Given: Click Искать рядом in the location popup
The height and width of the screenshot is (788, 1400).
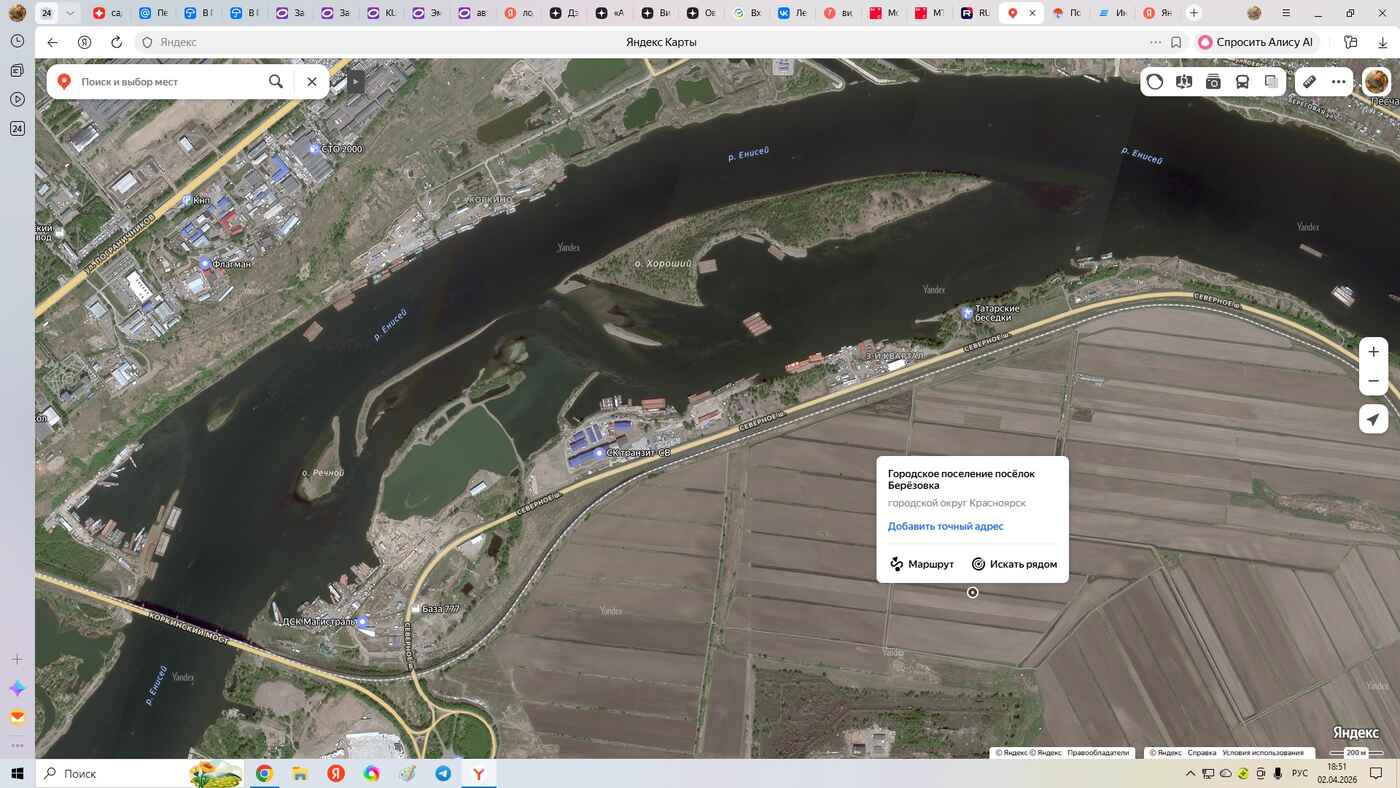Looking at the screenshot, I should click(x=1014, y=564).
